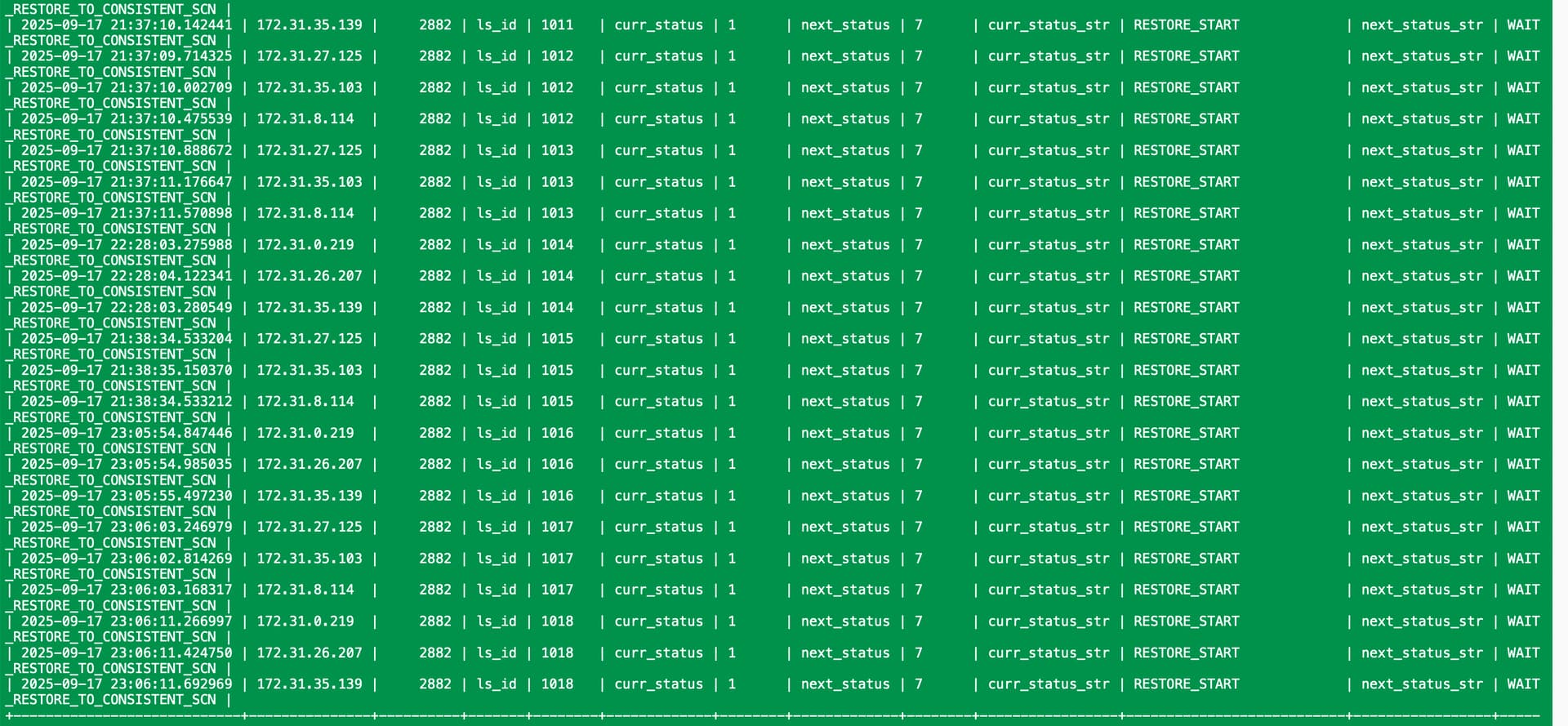The image size is (1568, 726).
Task: Click IP 172.31.27.125 in ls_id 1012 row
Action: pyautogui.click(x=310, y=56)
